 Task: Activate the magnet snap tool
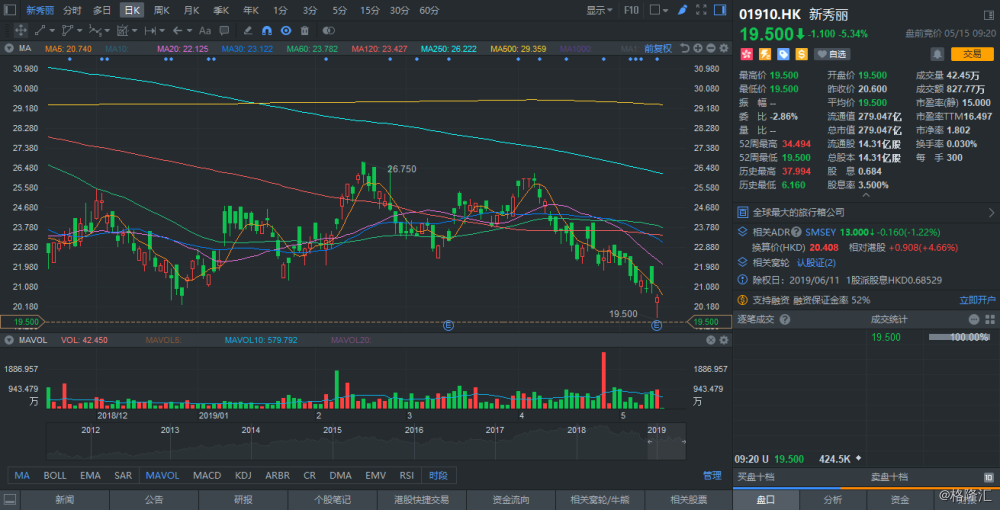[267, 31]
